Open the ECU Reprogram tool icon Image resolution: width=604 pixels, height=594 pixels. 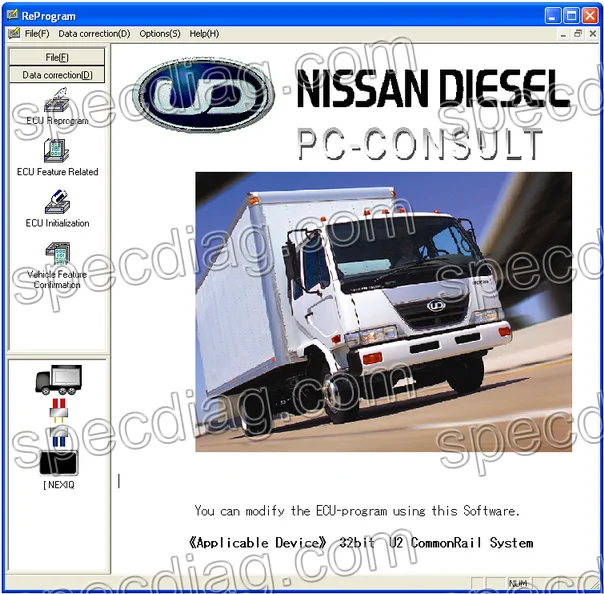point(56,101)
